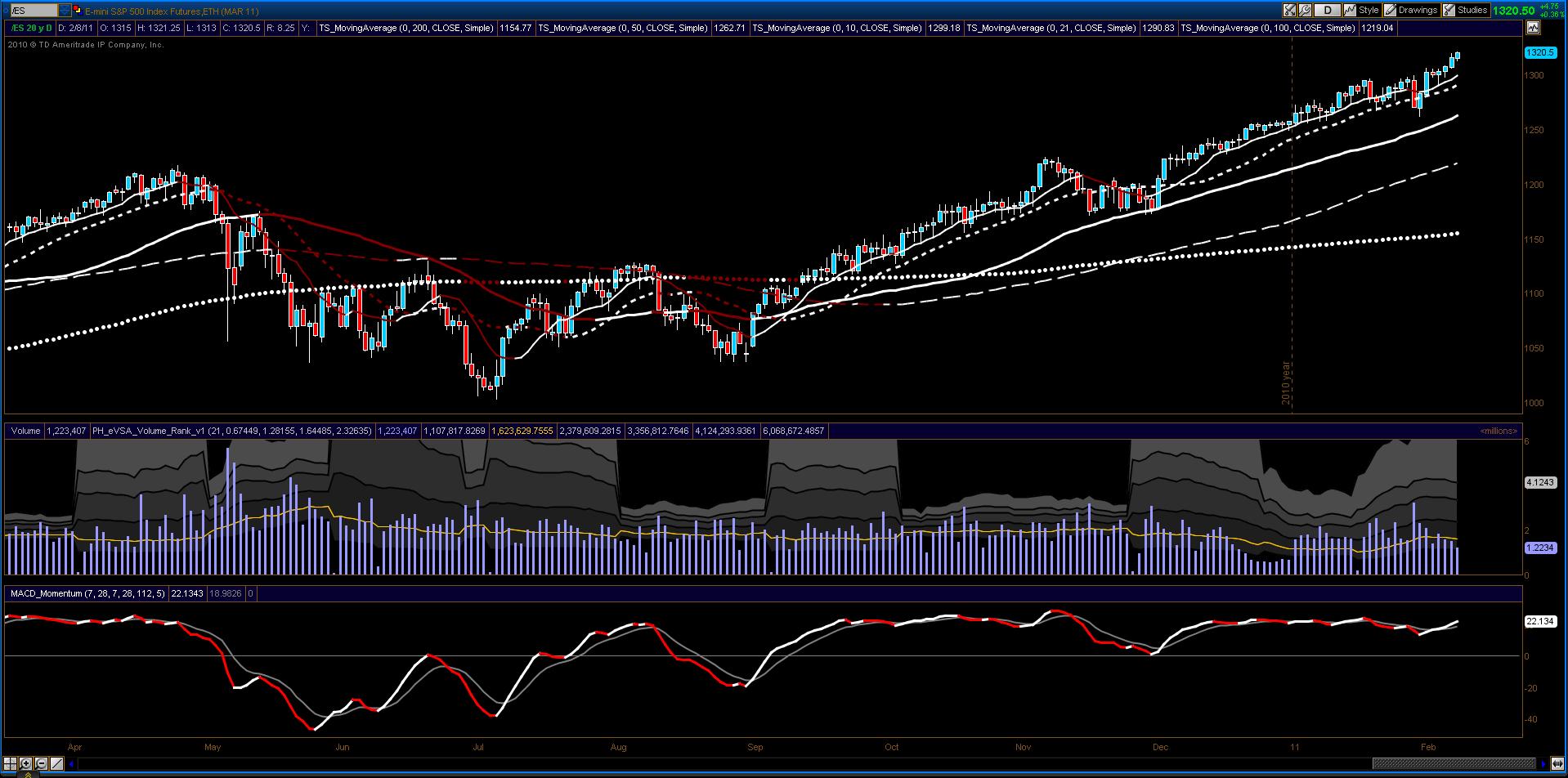Click the 1.2234 volume axis bubble
This screenshot has height=778, width=1568.
pos(1539,548)
